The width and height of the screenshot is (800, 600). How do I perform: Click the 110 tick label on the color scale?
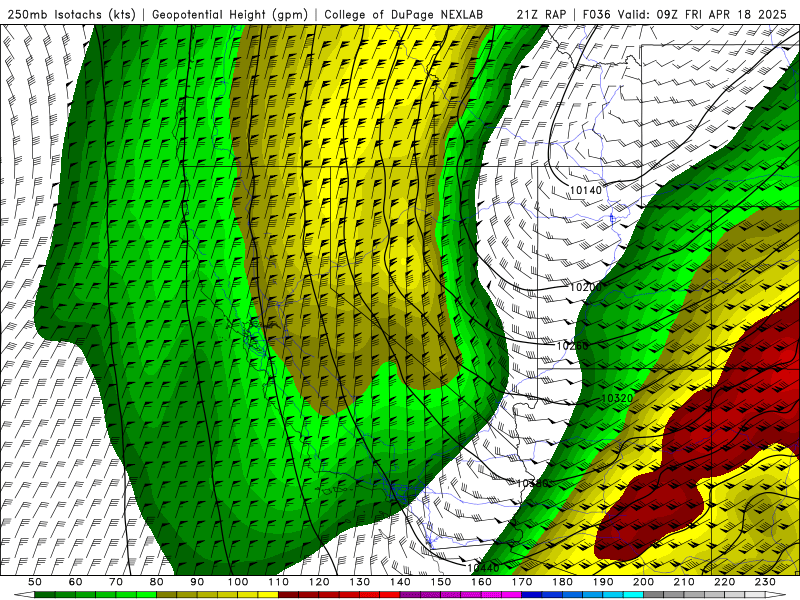click(x=278, y=582)
